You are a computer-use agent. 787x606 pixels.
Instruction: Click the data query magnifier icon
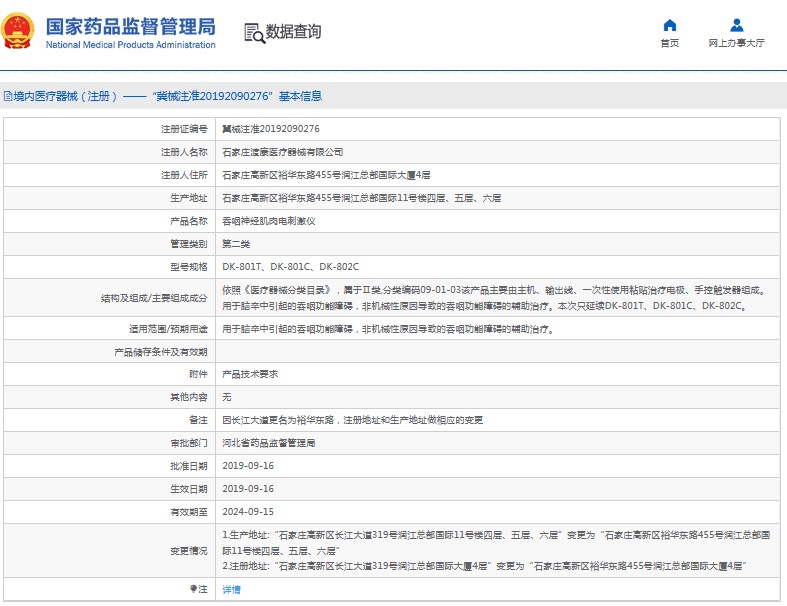coord(254,33)
